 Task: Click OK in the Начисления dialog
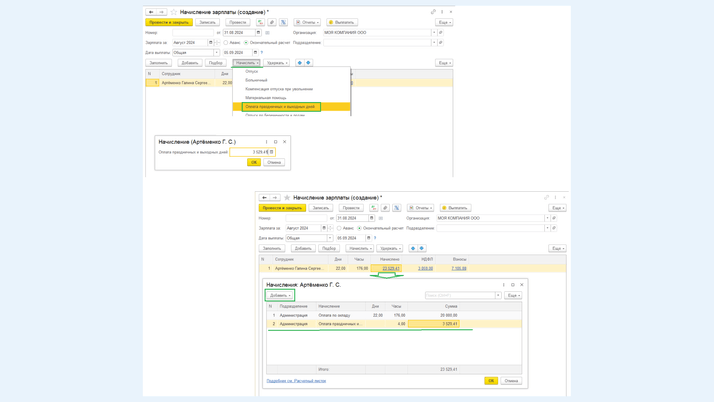(491, 381)
